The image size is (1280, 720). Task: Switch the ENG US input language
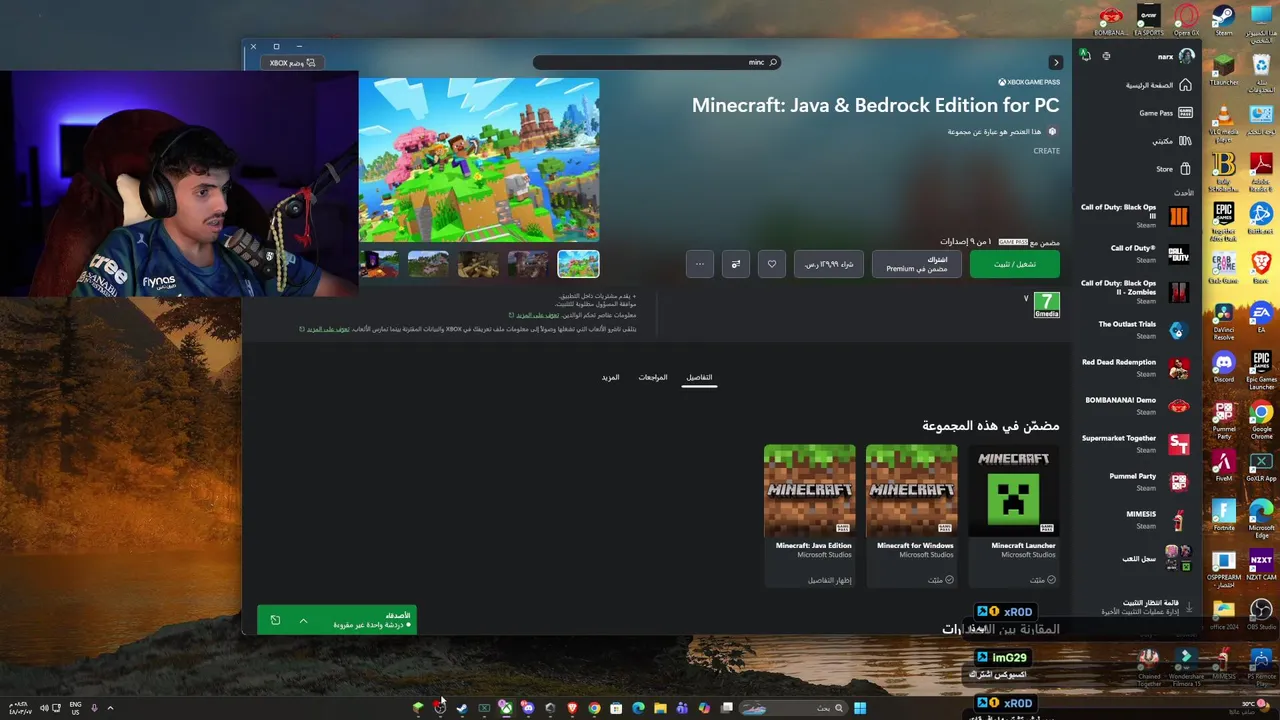pos(75,708)
